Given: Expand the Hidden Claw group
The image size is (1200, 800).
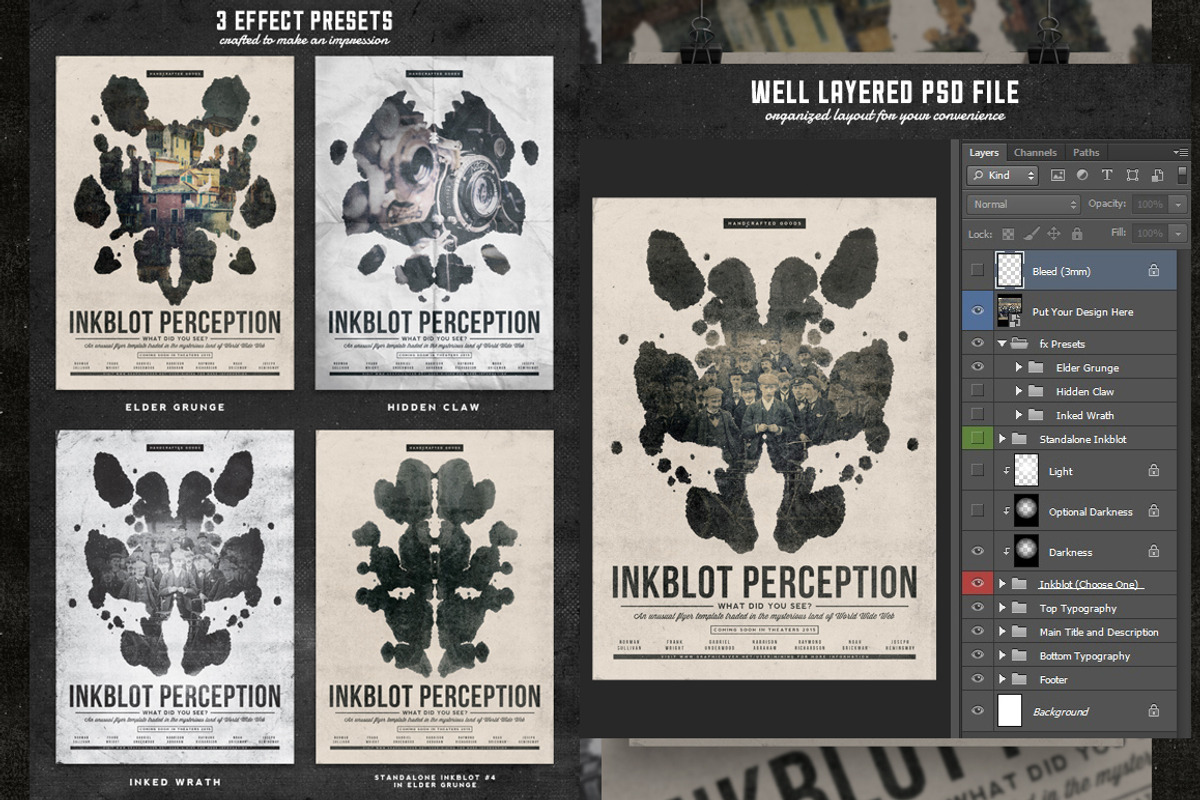Looking at the screenshot, I should 1019,391.
